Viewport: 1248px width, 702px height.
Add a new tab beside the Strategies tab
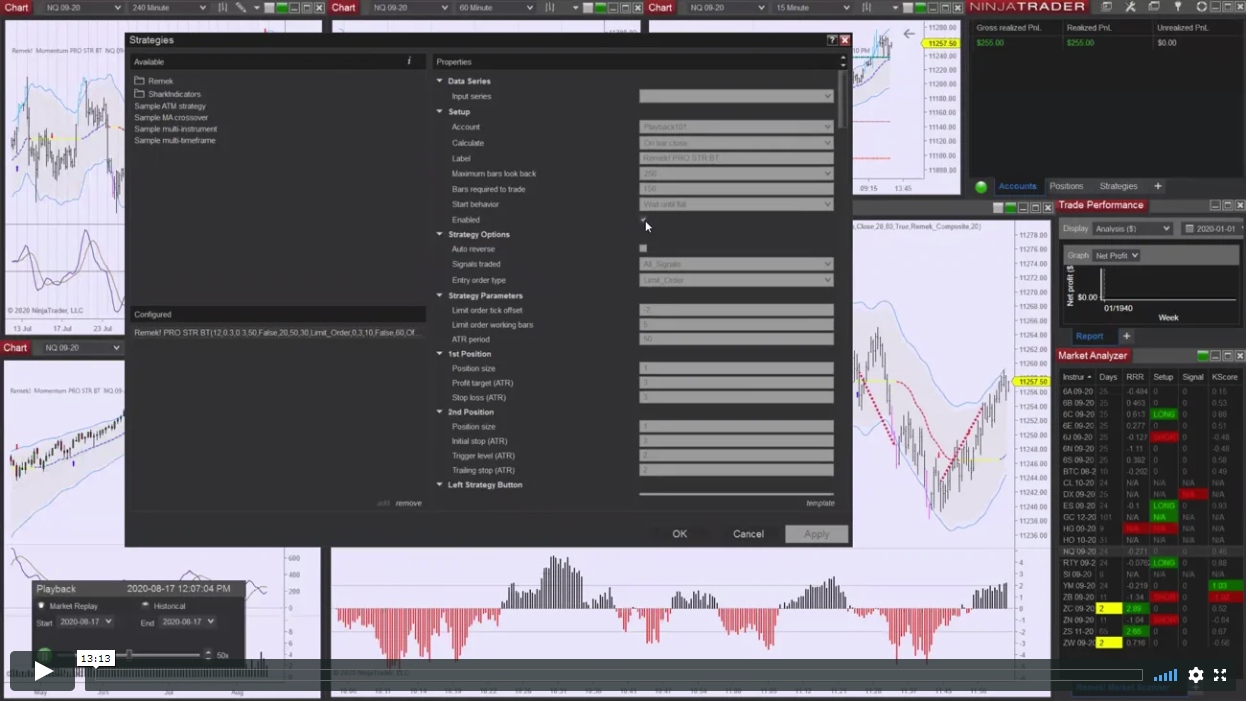coord(1158,186)
